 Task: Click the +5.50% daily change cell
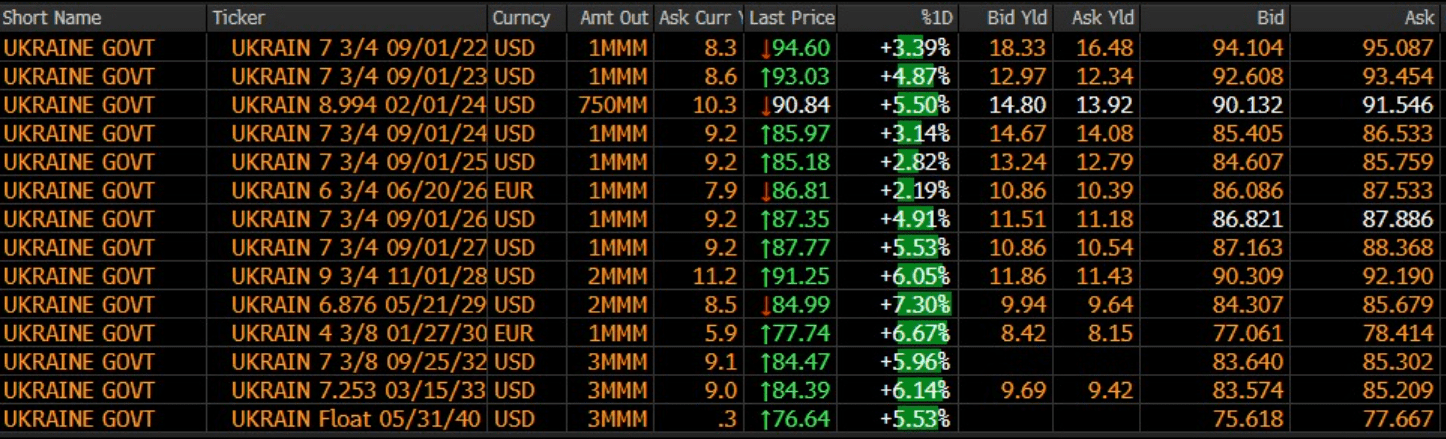[915, 105]
